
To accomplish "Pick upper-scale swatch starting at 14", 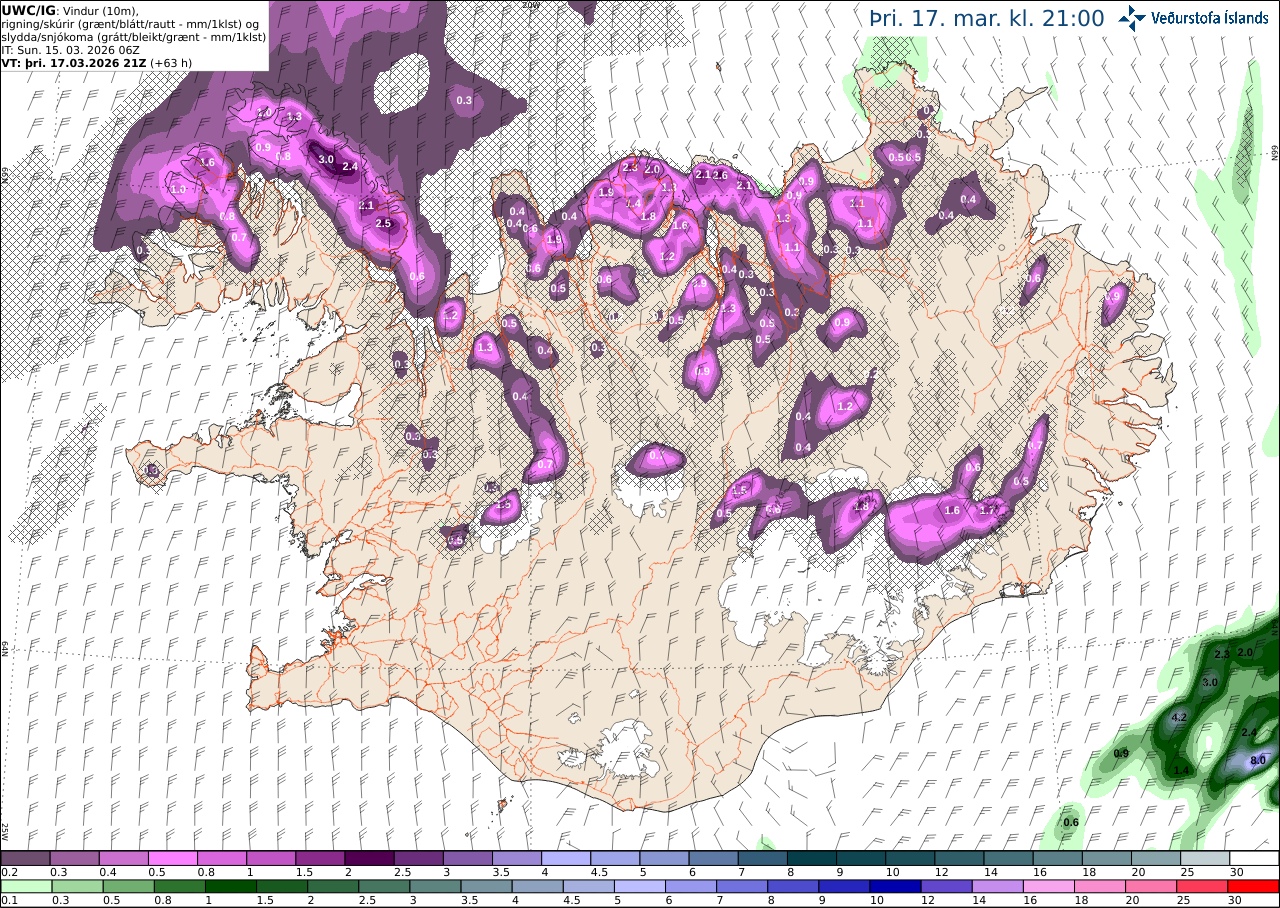I will pyautogui.click(x=1009, y=858).
